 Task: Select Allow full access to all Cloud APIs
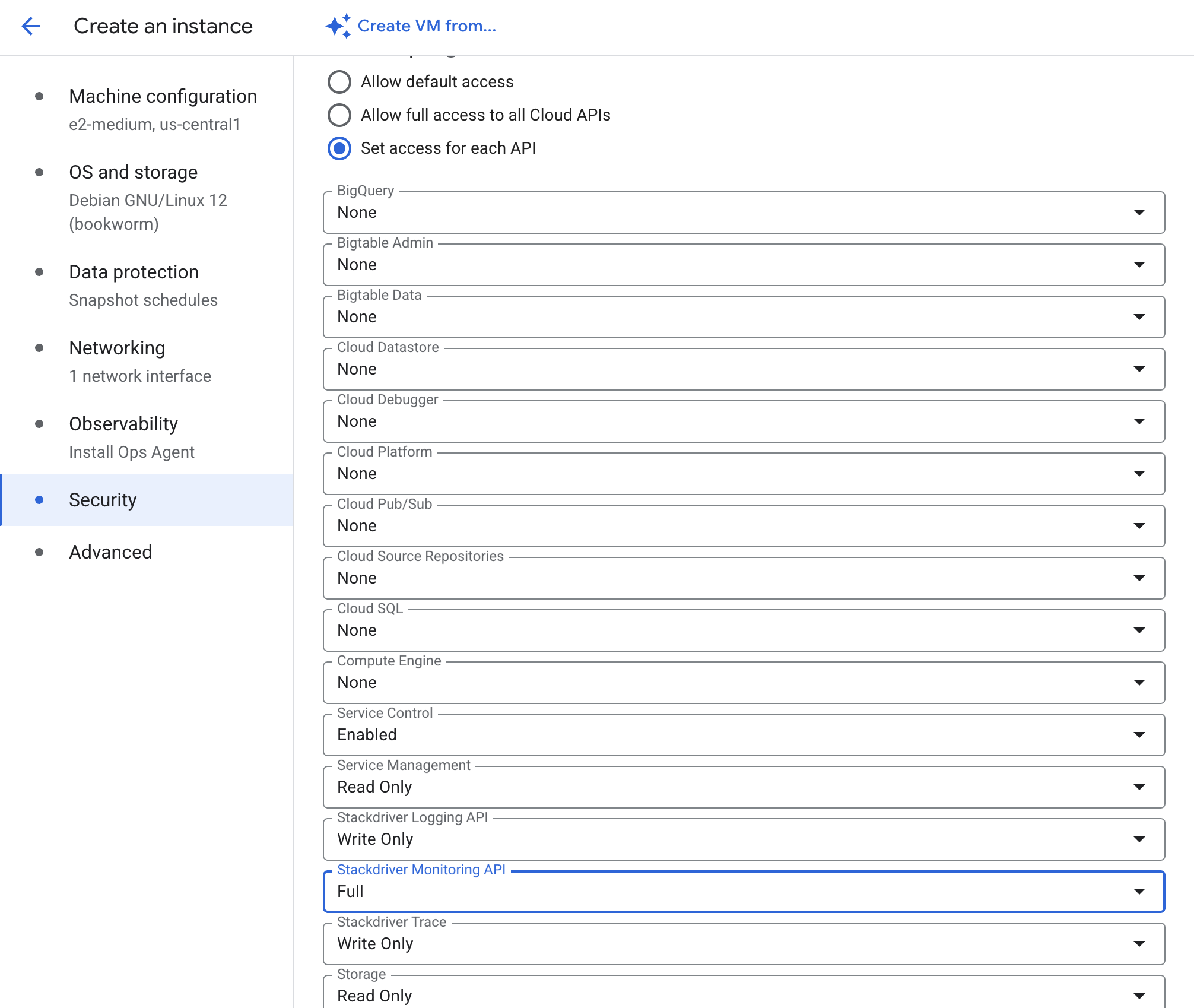(339, 115)
